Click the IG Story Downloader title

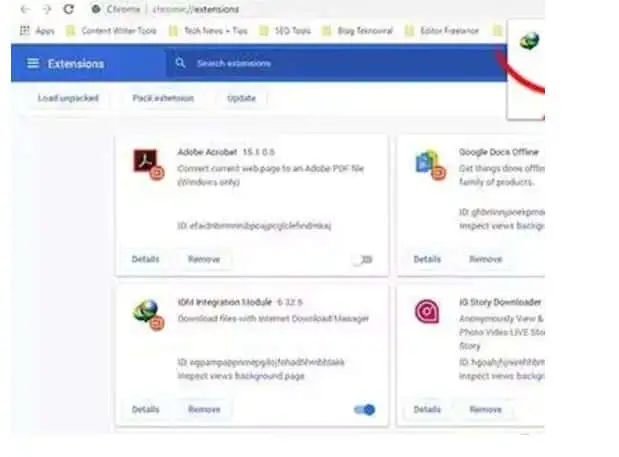(x=500, y=302)
